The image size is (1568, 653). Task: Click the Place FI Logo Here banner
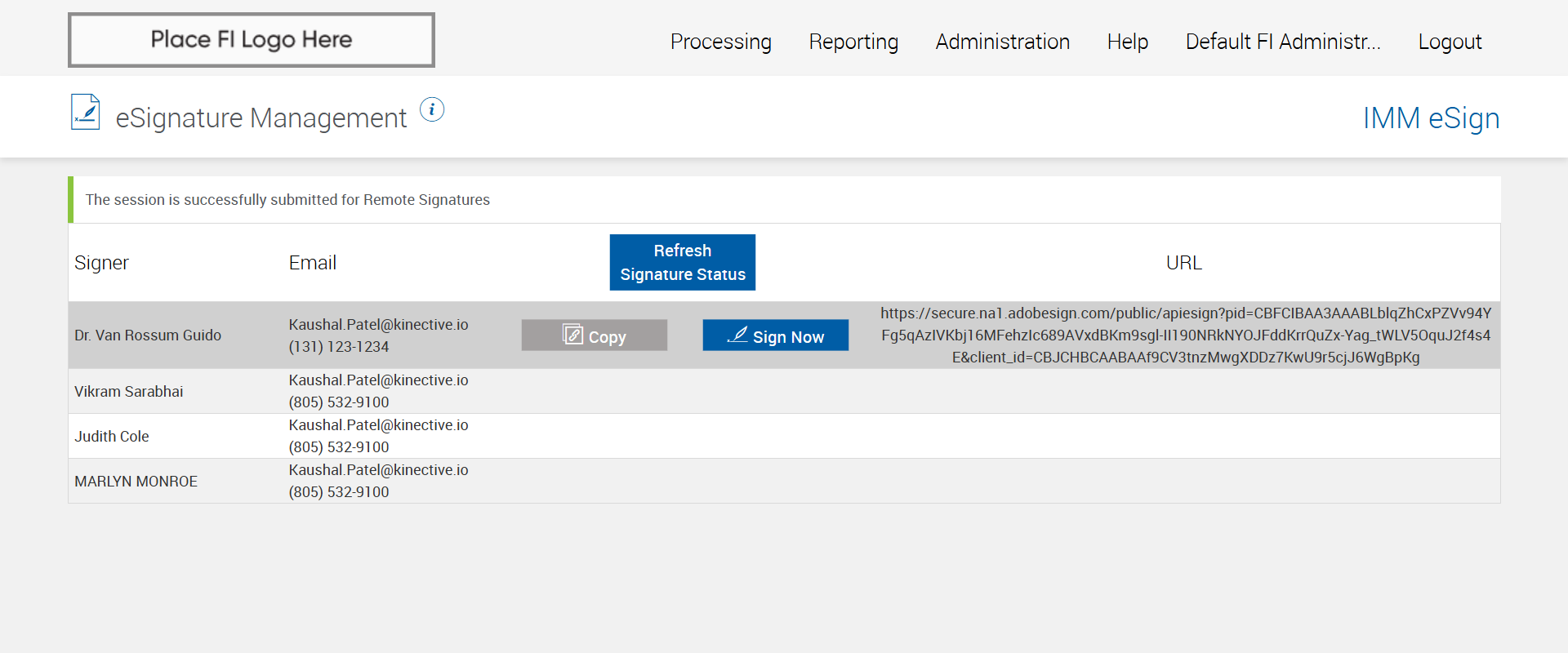252,40
